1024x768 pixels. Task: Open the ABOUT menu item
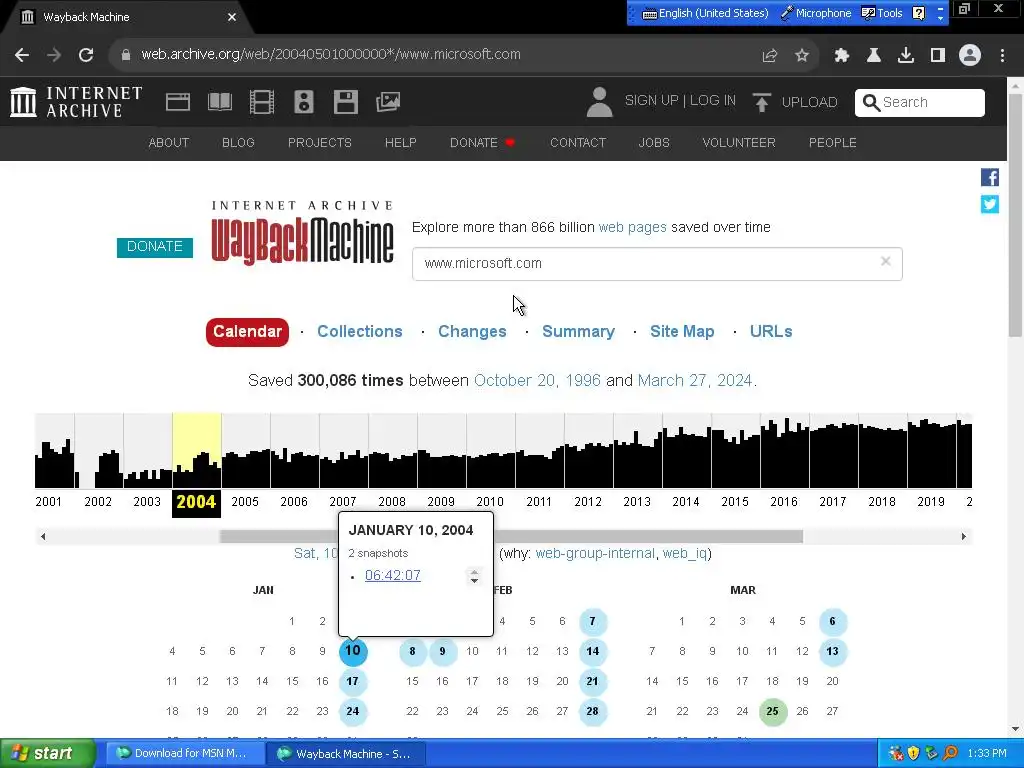[x=168, y=142]
